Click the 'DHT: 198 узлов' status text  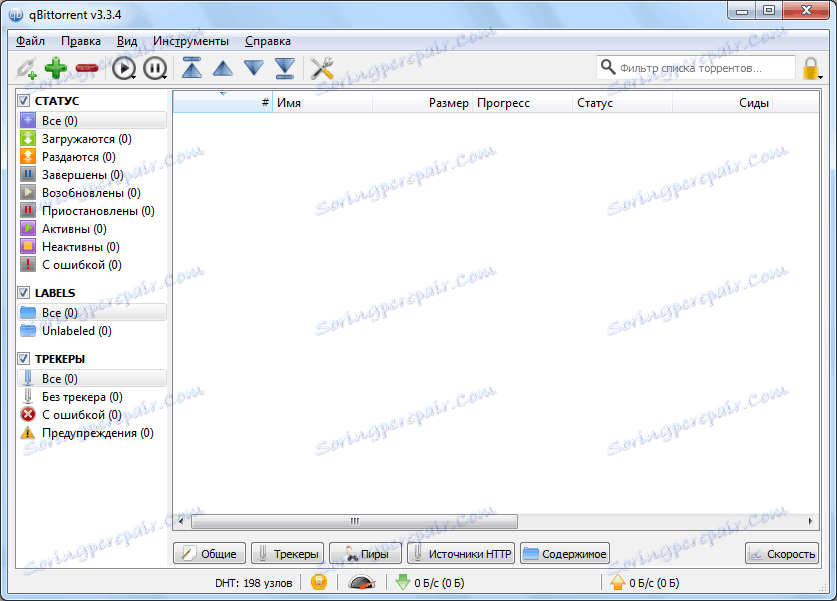pos(254,583)
